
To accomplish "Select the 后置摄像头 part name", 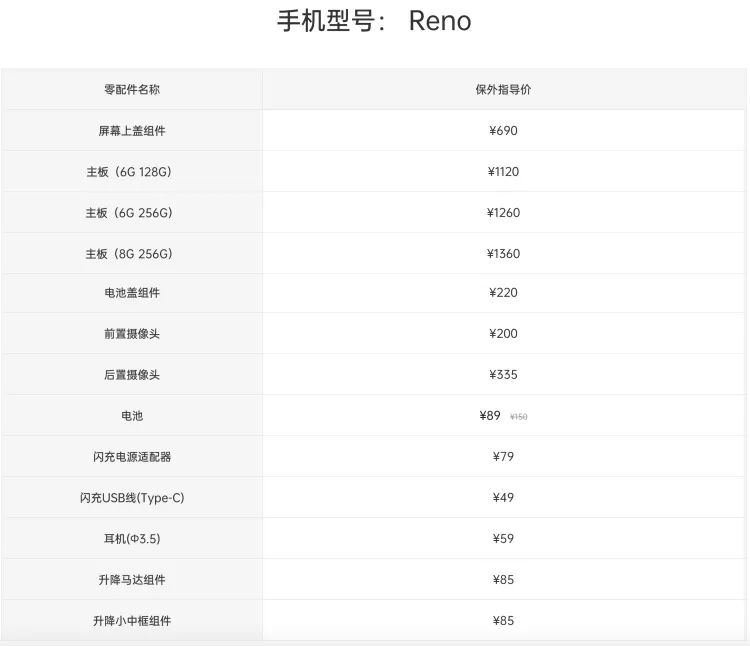I will (x=132, y=375).
